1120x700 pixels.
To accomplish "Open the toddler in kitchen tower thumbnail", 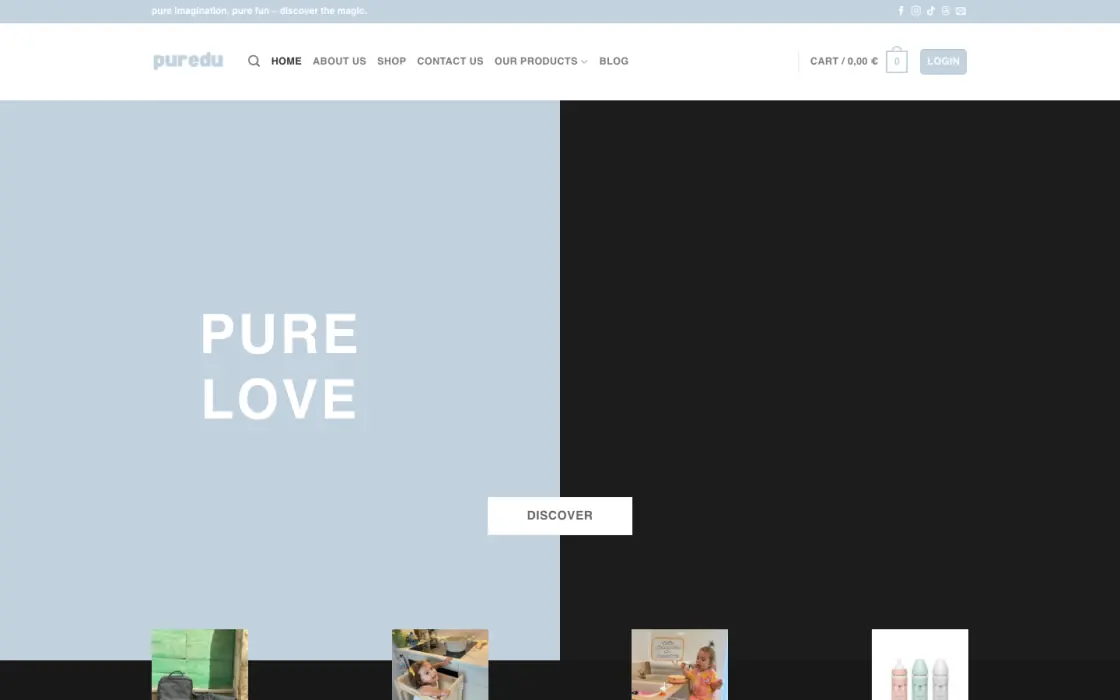I will [440, 664].
